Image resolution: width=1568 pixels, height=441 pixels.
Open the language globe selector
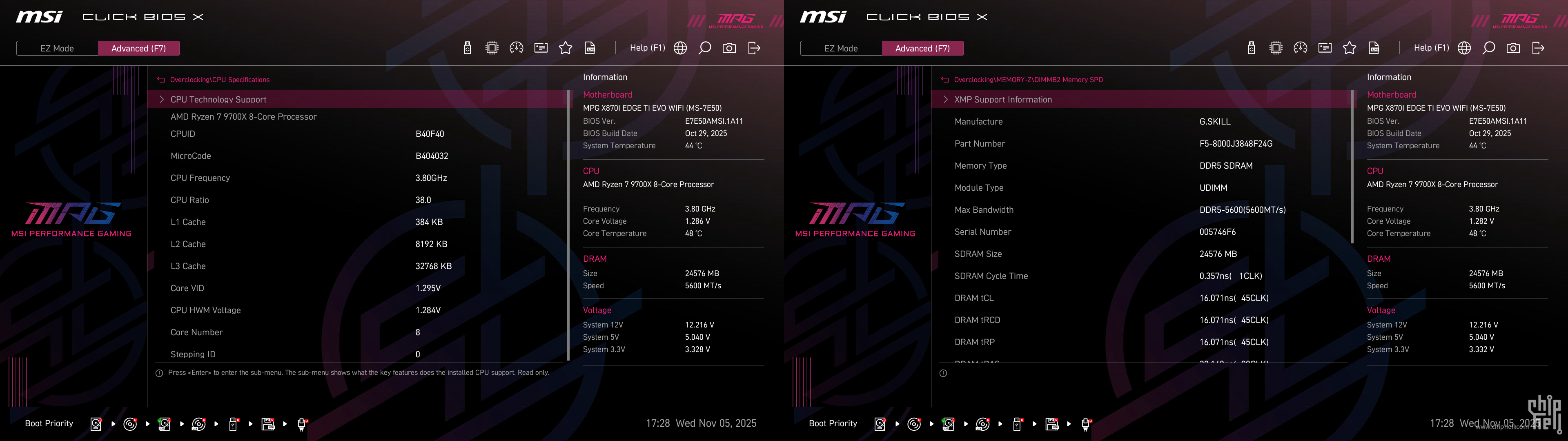point(680,47)
